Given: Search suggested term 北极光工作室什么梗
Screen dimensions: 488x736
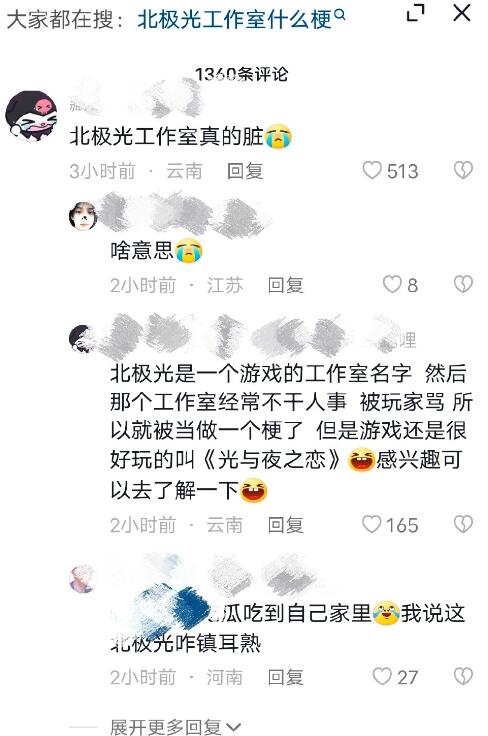Looking at the screenshot, I should click(x=234, y=20).
